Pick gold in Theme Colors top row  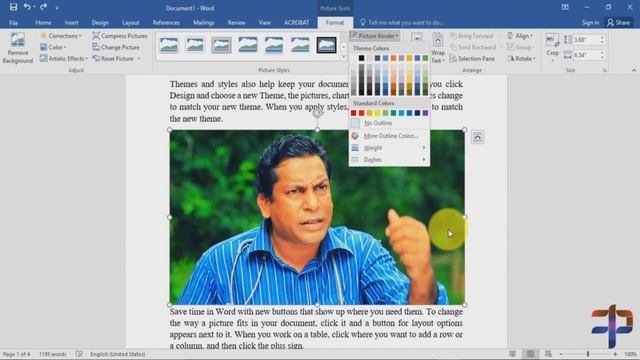[409, 58]
